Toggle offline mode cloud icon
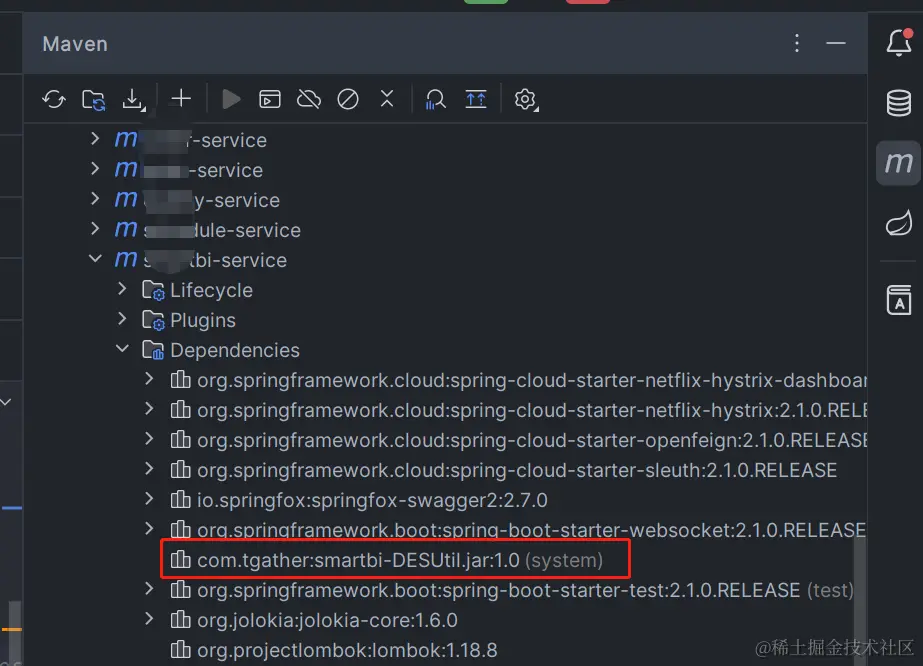Viewport: 923px width, 666px height. 309,99
